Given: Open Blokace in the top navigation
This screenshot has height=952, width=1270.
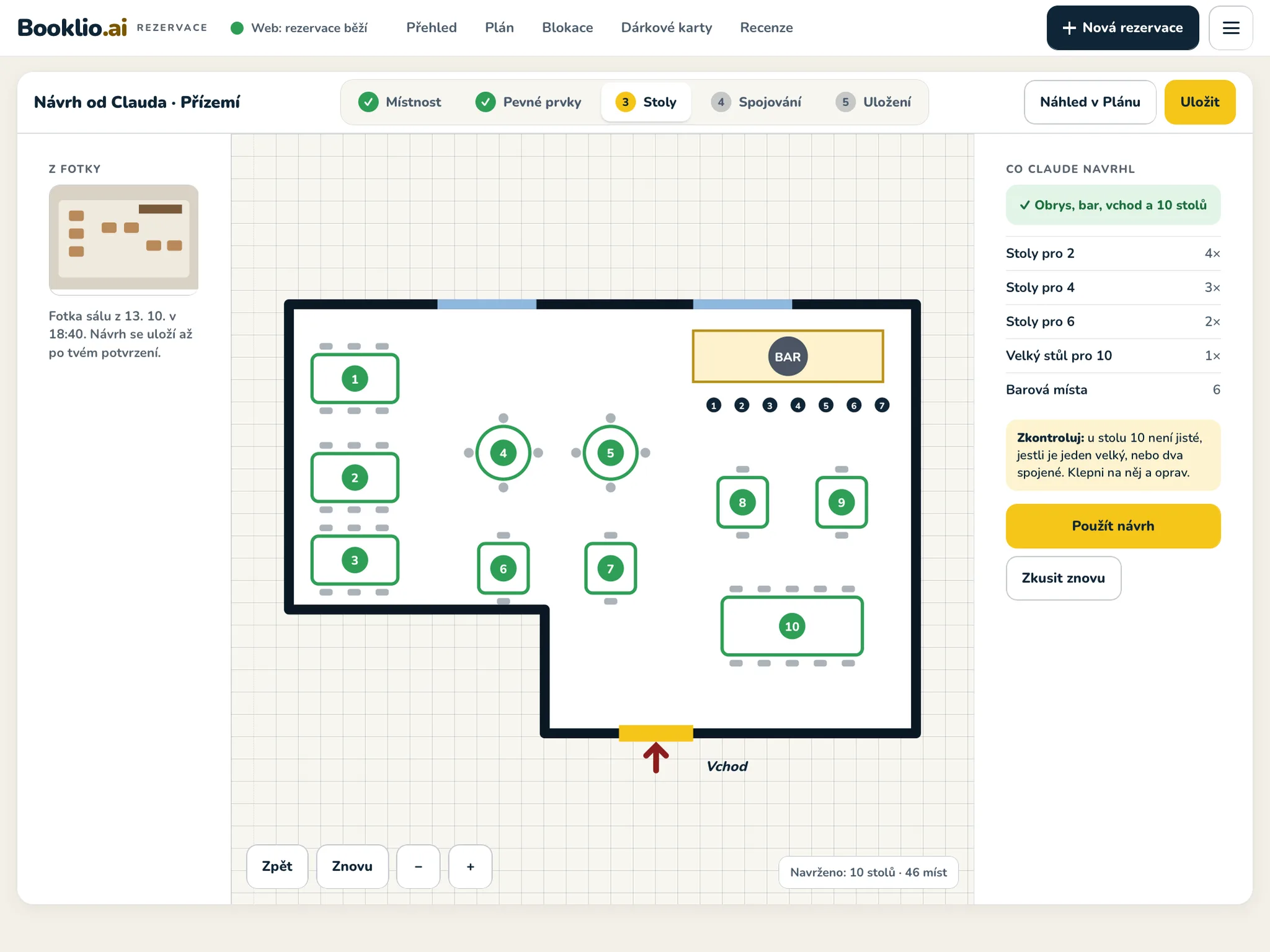Looking at the screenshot, I should (567, 28).
